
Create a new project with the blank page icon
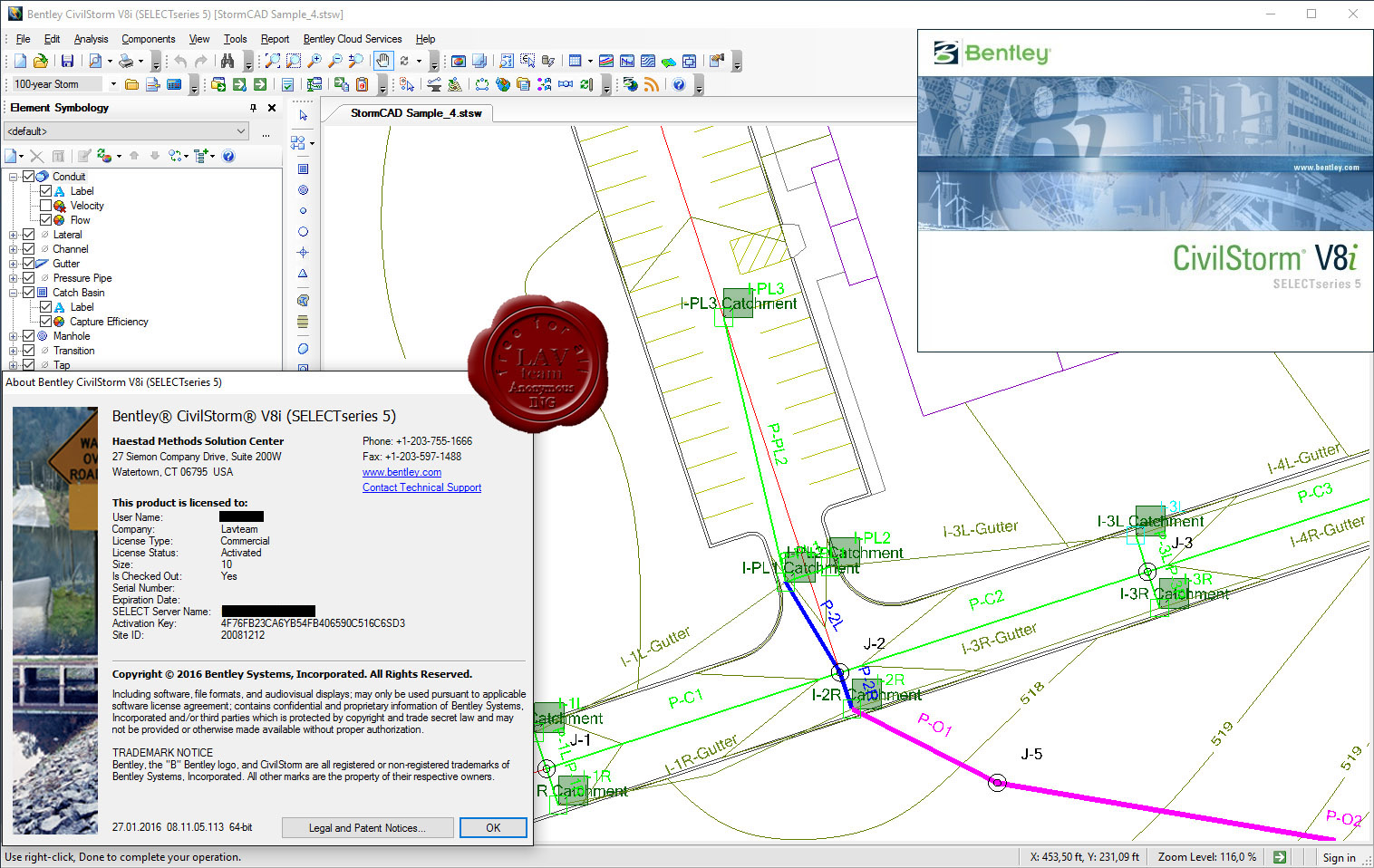(x=19, y=61)
